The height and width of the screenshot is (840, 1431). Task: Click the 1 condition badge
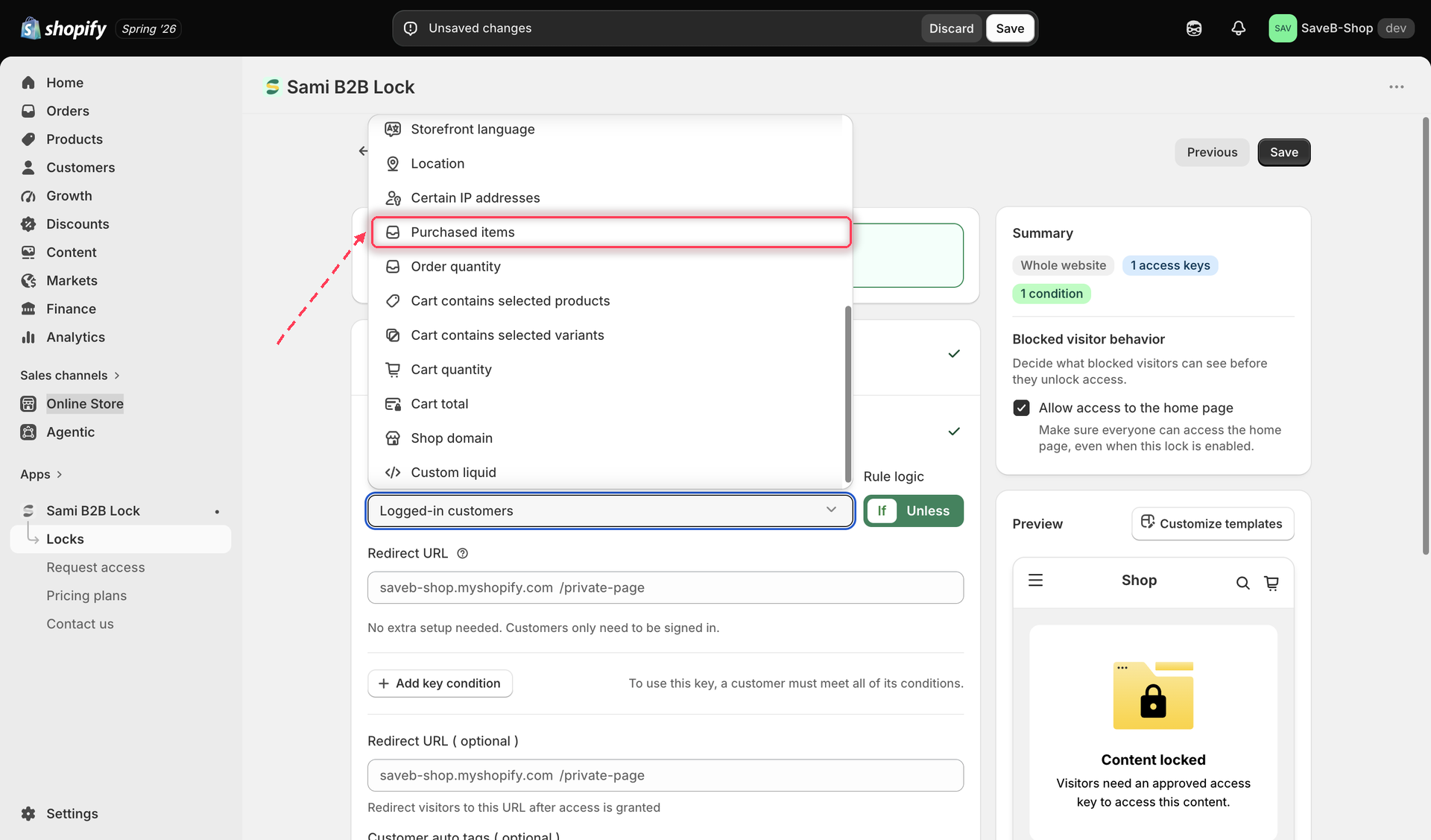(x=1051, y=294)
